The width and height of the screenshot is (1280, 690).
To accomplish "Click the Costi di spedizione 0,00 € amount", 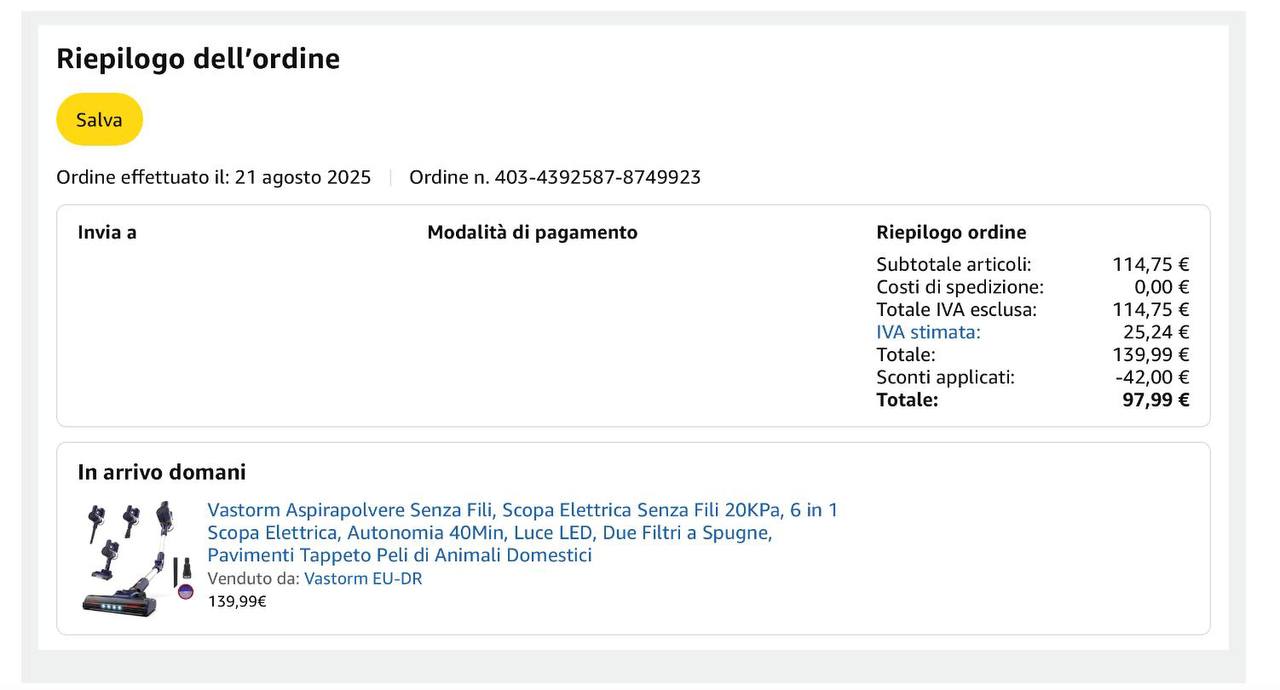I will (x=1161, y=287).
